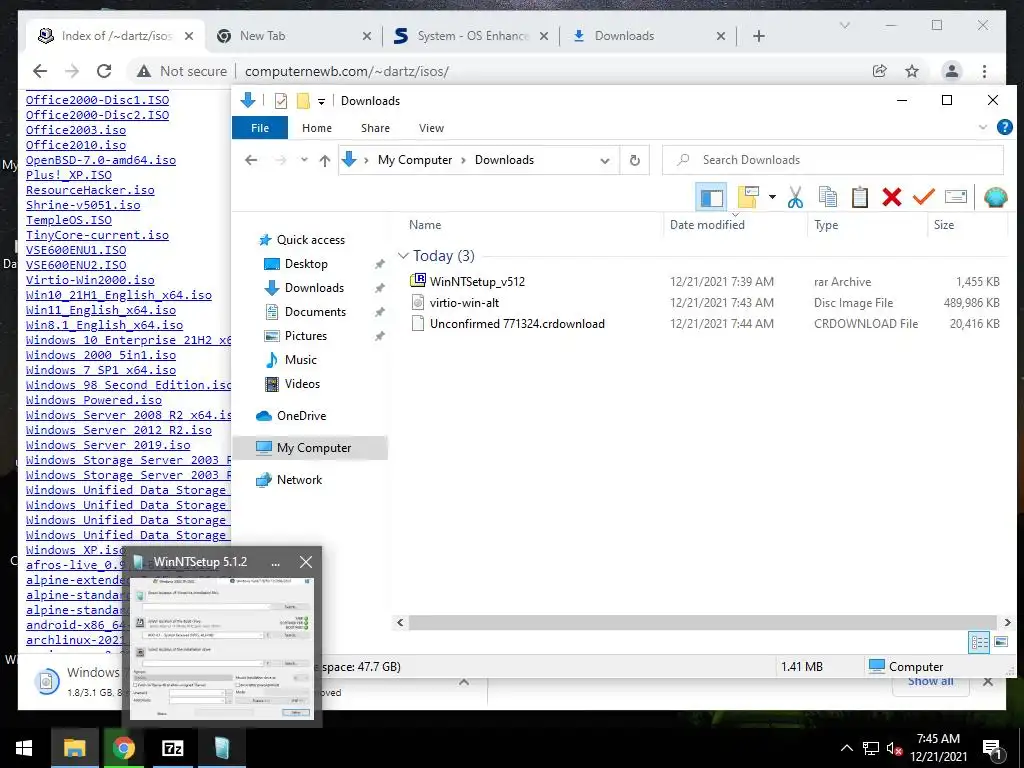Open the File ribbon tab
This screenshot has width=1024, height=768.
coord(260,128)
